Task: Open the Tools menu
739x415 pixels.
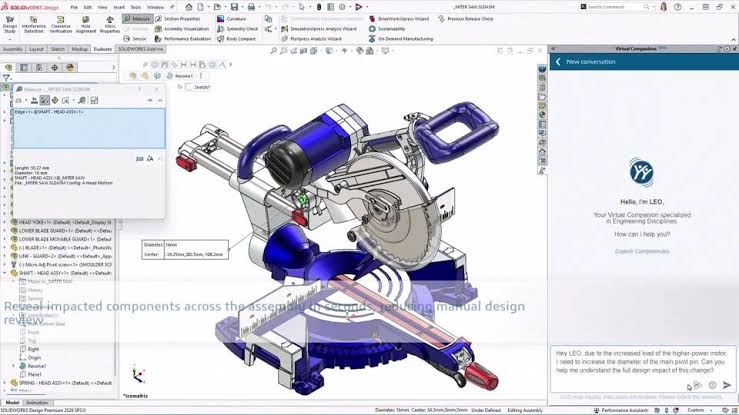Action: click(136, 8)
